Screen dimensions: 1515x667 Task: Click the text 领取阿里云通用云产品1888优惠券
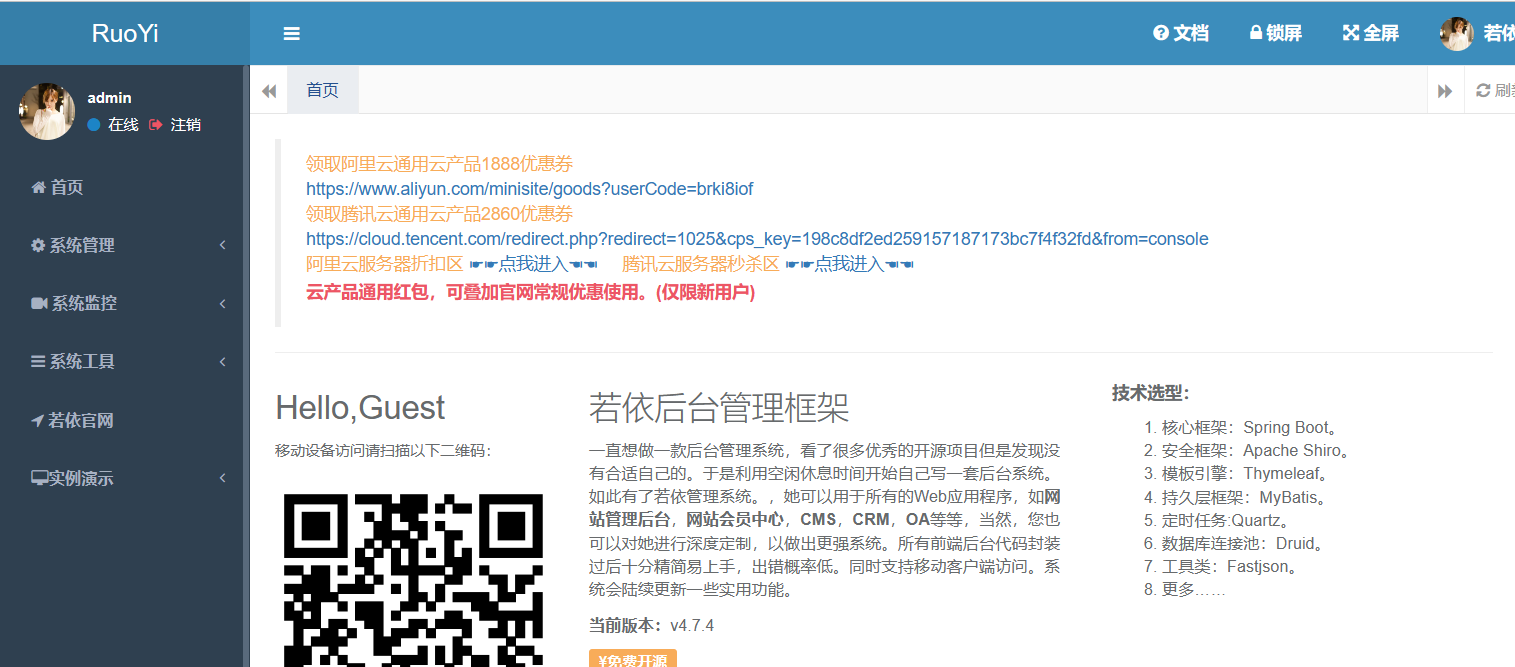pos(439,164)
